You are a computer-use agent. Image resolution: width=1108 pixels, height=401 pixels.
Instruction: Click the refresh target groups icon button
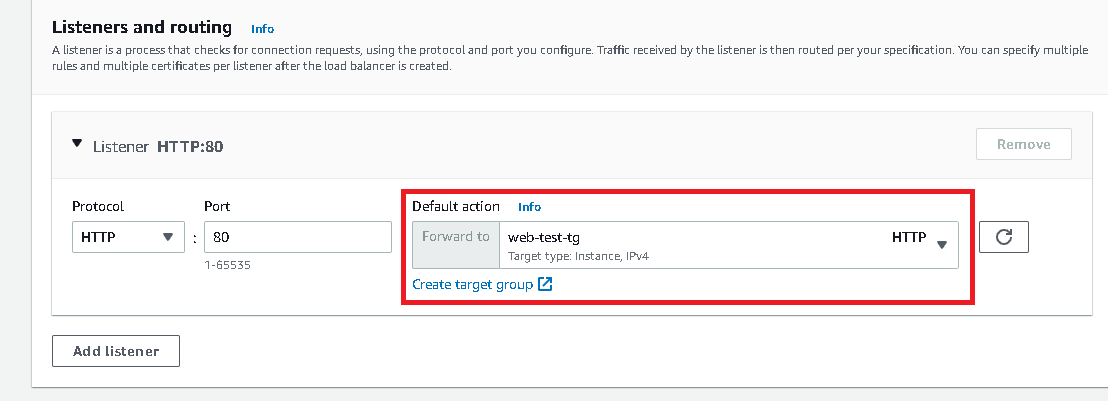[1004, 237]
